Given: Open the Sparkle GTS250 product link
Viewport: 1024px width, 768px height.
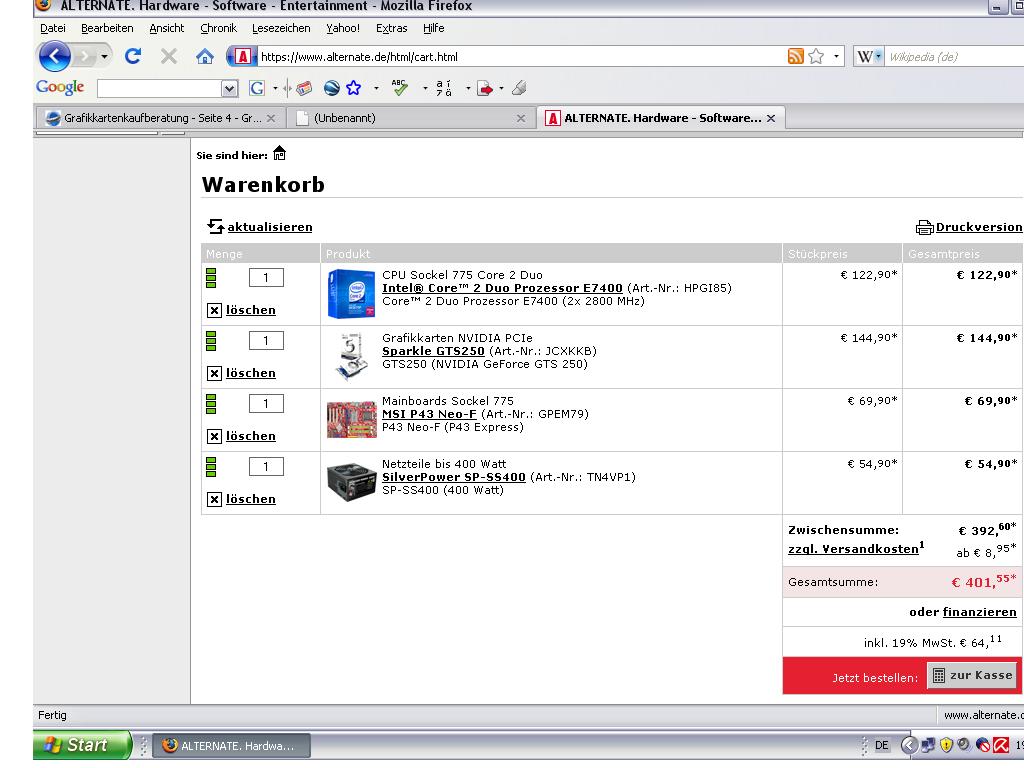Looking at the screenshot, I should coord(433,351).
